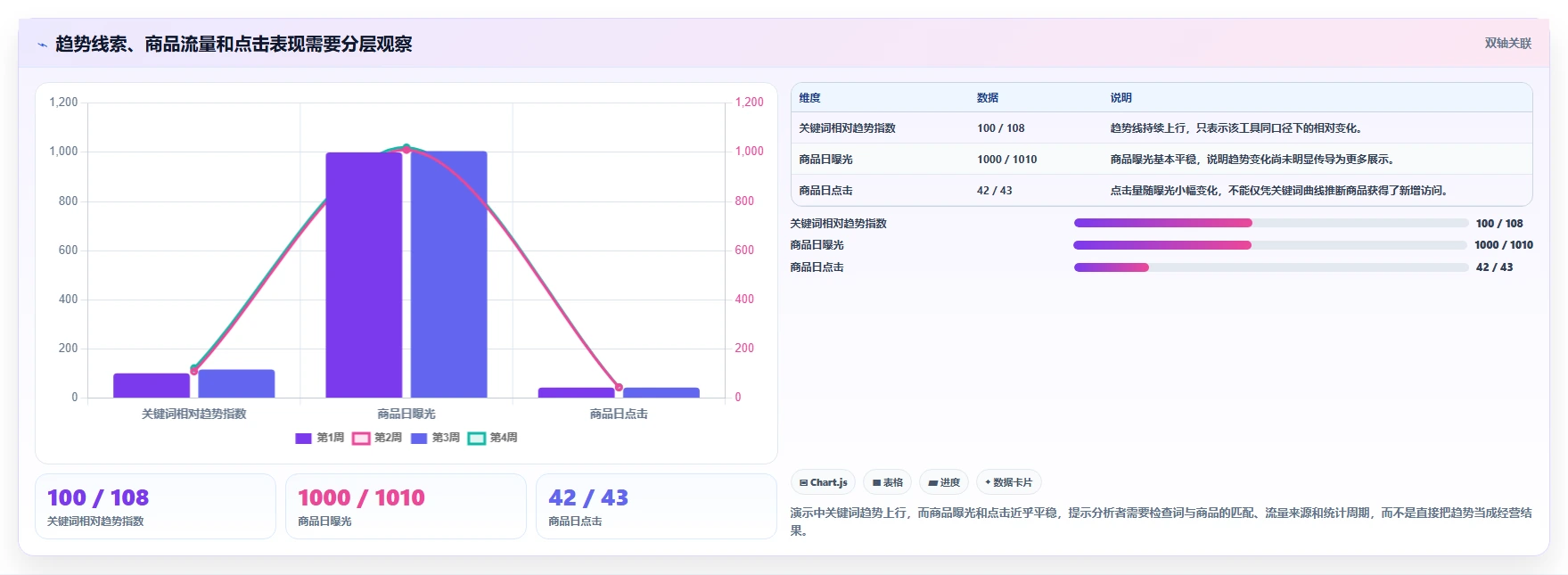The image size is (1568, 575).
Task: Open the 42 / 43 stat card
Action: pyautogui.click(x=656, y=506)
